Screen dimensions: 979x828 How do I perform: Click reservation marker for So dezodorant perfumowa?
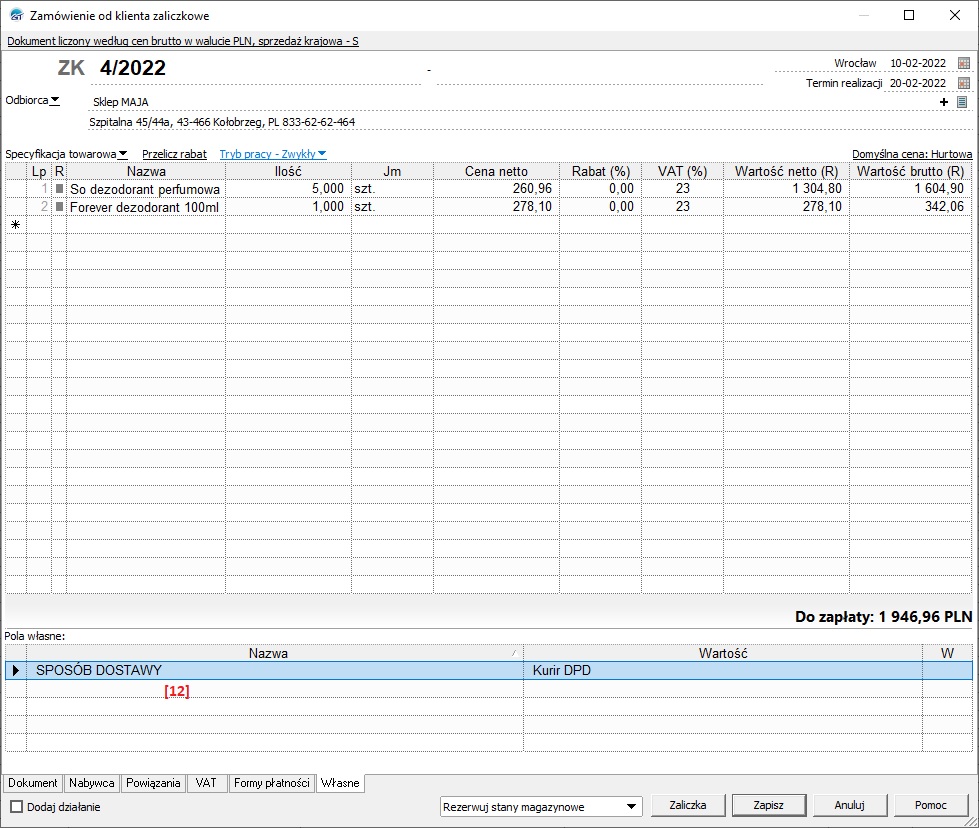[59, 189]
